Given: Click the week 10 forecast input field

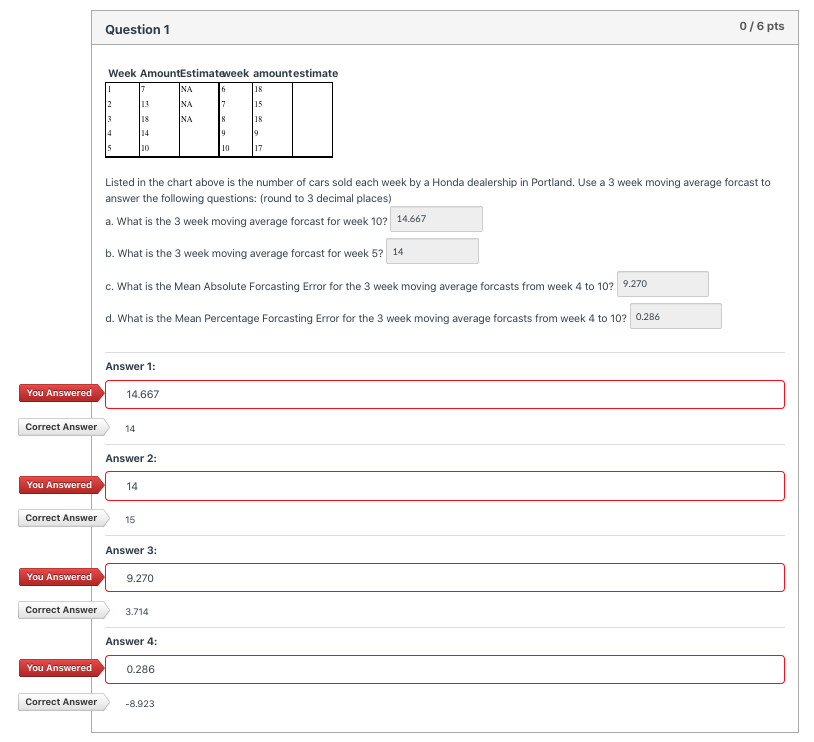Looking at the screenshot, I should [436, 219].
